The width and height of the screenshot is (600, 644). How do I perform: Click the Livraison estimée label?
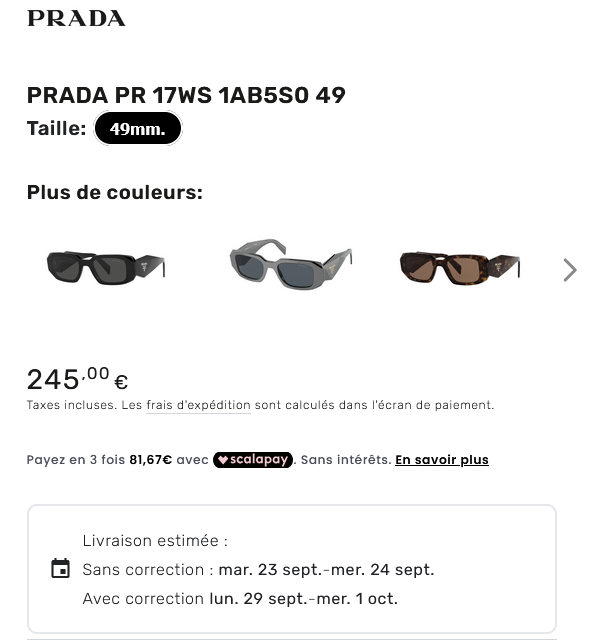pos(155,540)
